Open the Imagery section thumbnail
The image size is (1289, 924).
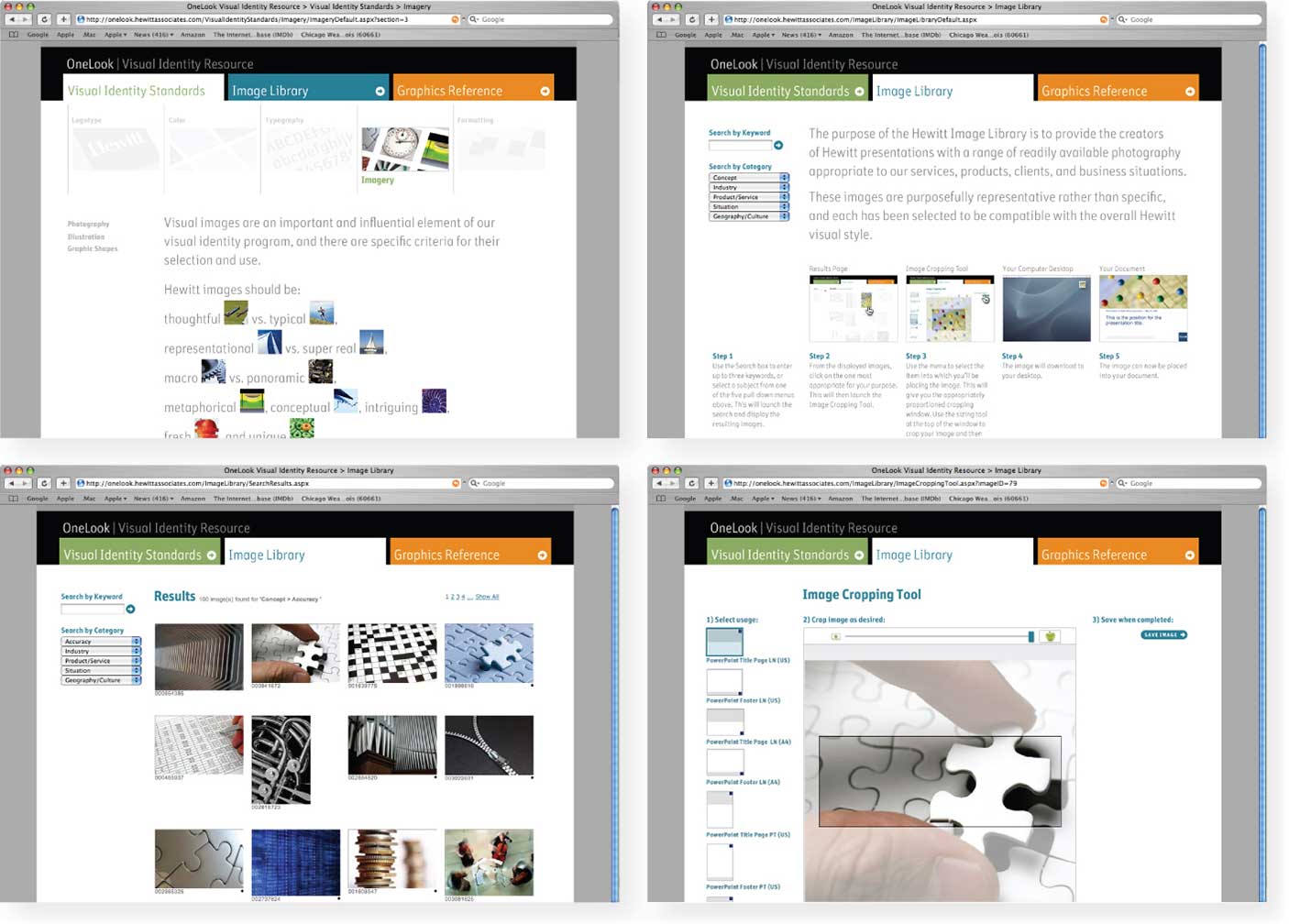point(405,148)
